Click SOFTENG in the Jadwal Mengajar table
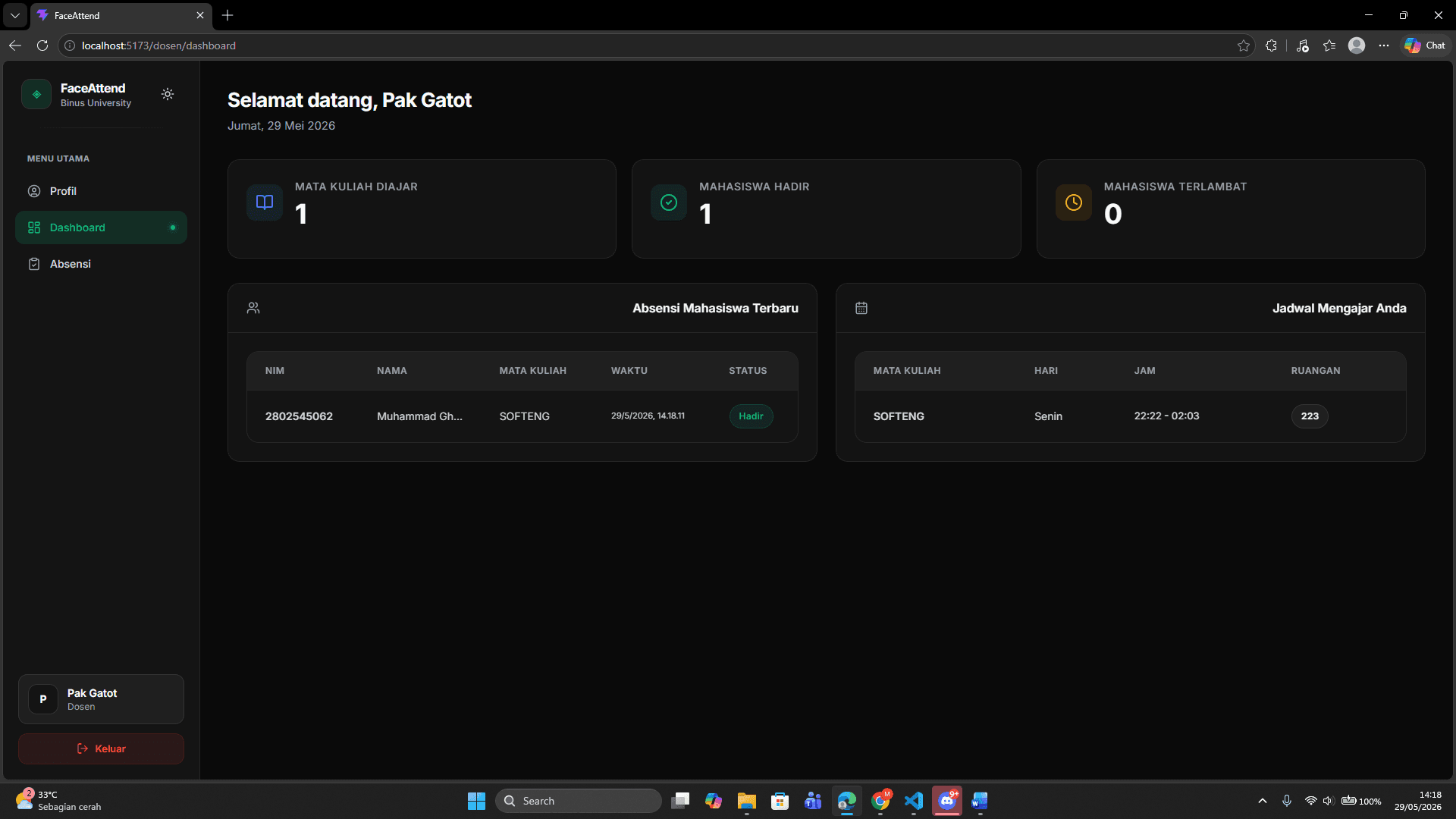 (899, 416)
